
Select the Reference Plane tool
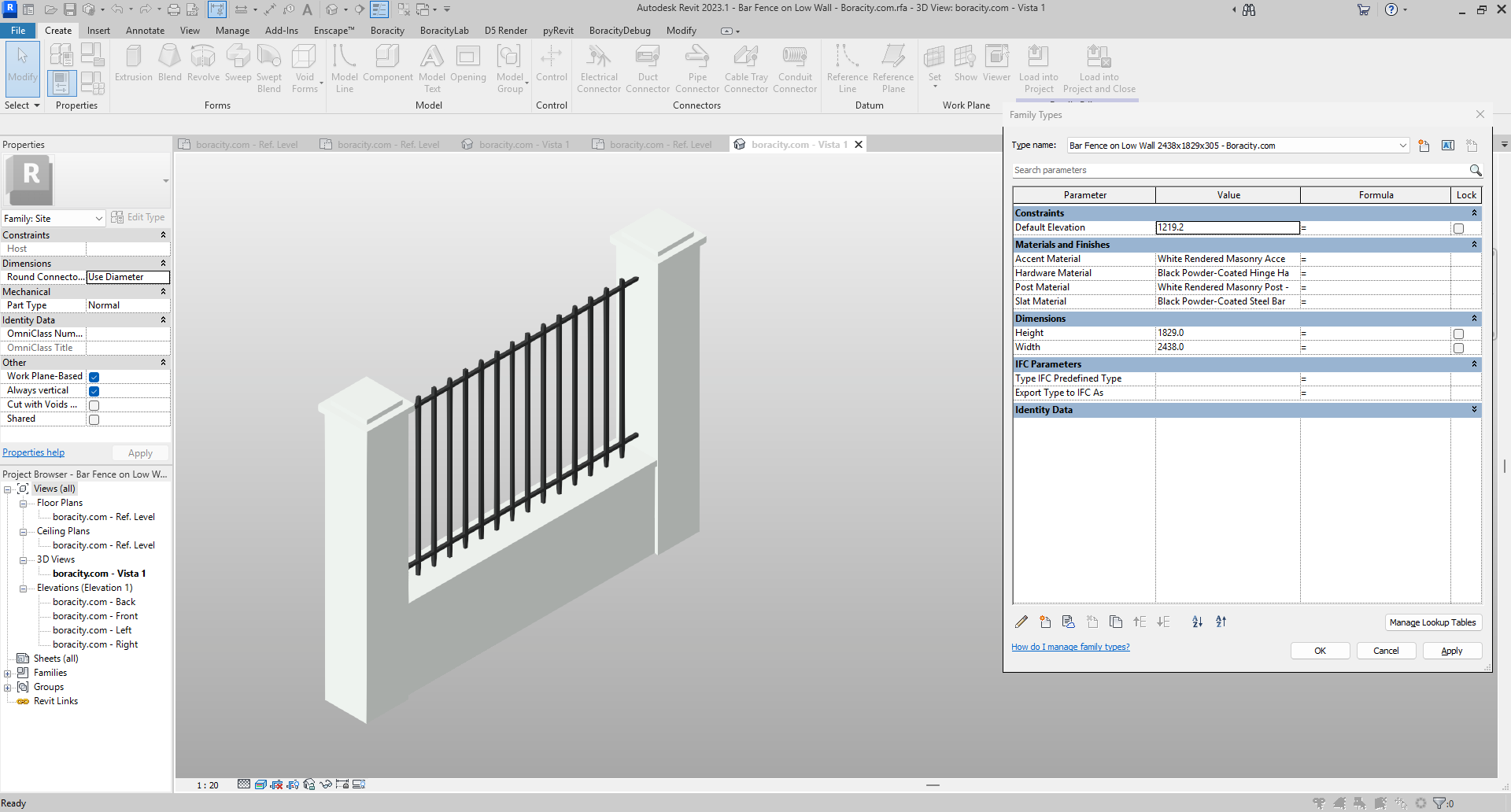(893, 68)
